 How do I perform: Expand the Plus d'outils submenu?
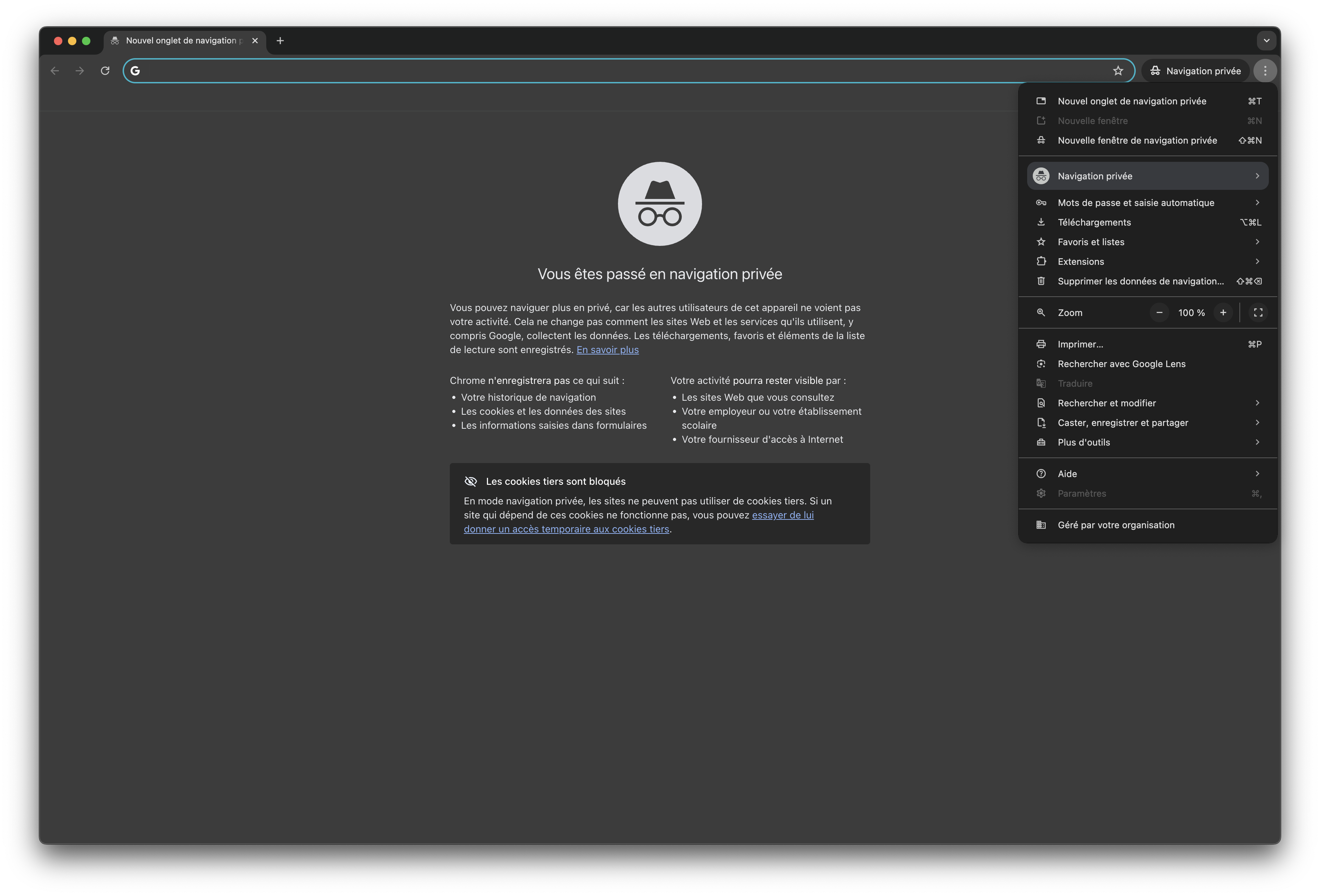[x=1083, y=442]
